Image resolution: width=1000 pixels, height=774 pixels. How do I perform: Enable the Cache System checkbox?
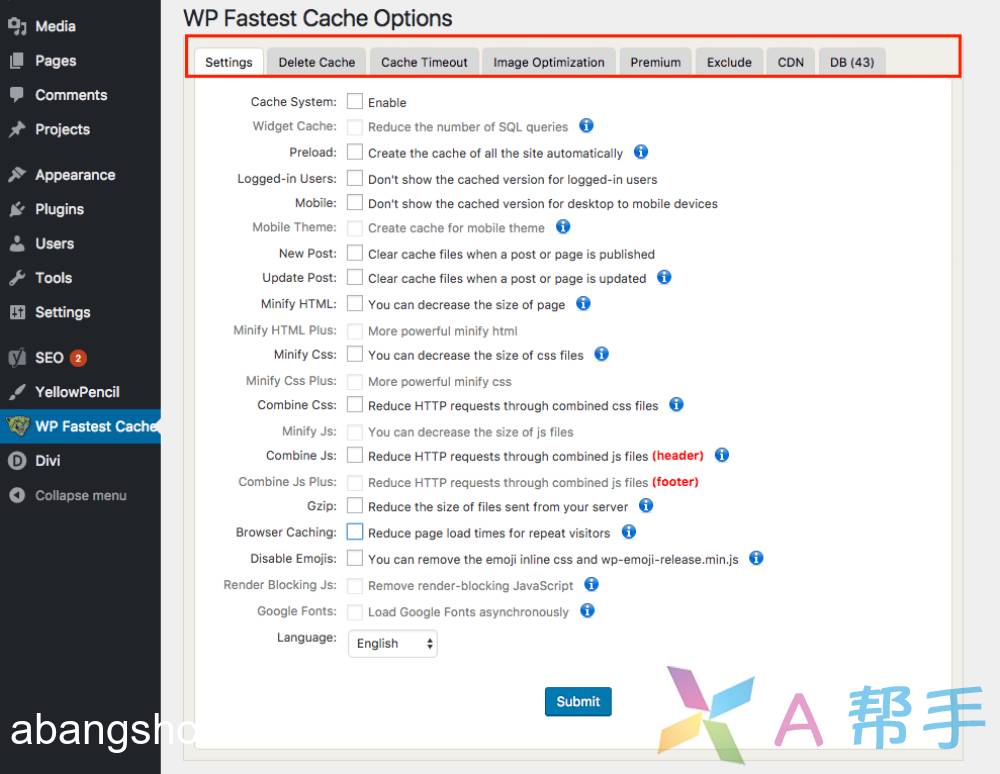tap(355, 101)
